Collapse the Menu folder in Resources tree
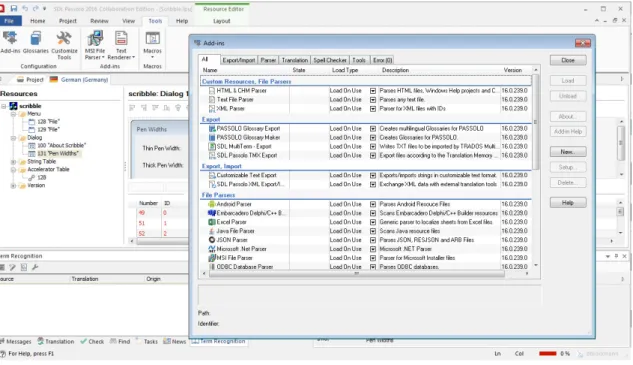This screenshot has height=365, width=633. point(13,114)
